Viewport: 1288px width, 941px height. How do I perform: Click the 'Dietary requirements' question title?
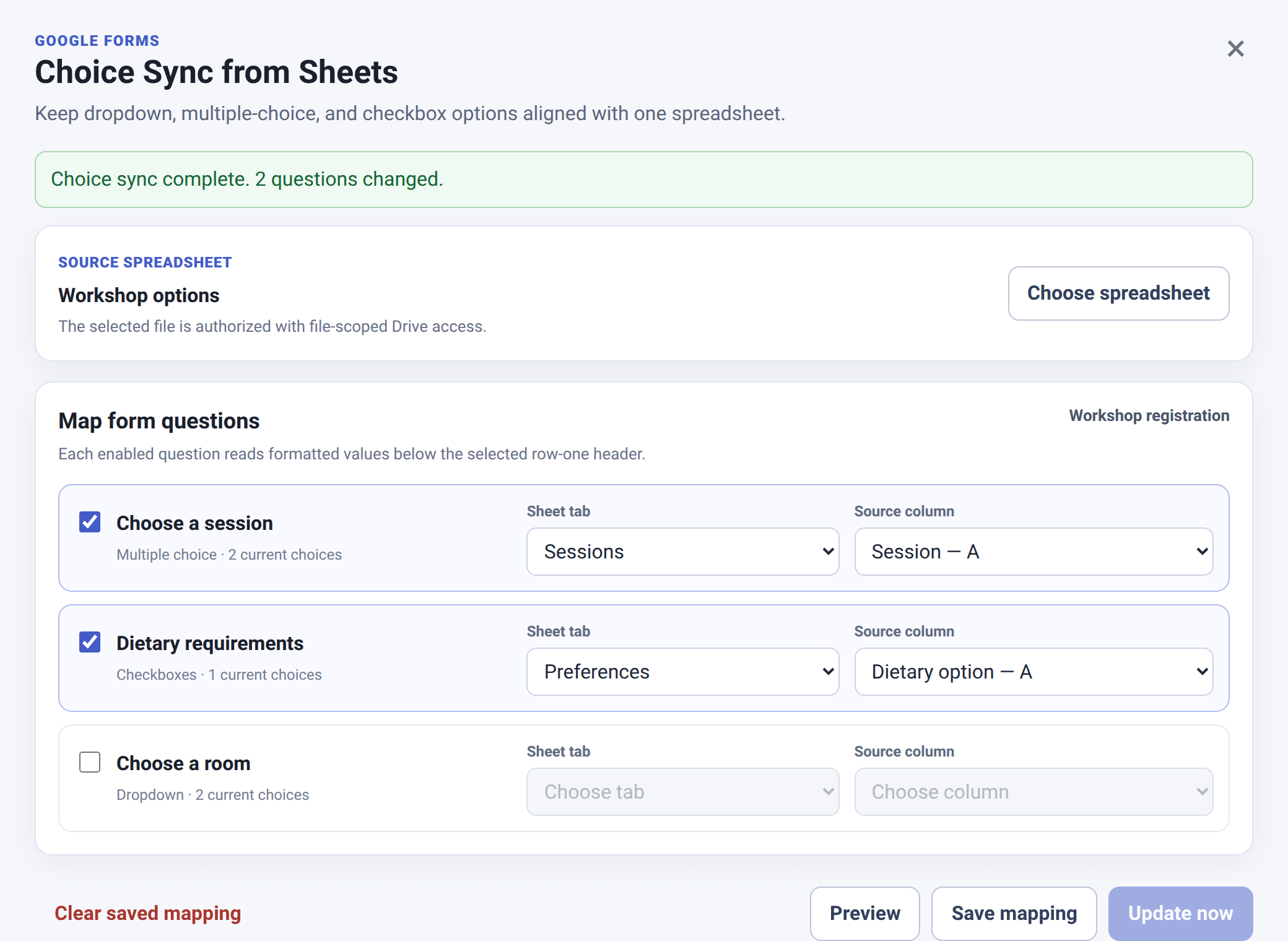210,643
